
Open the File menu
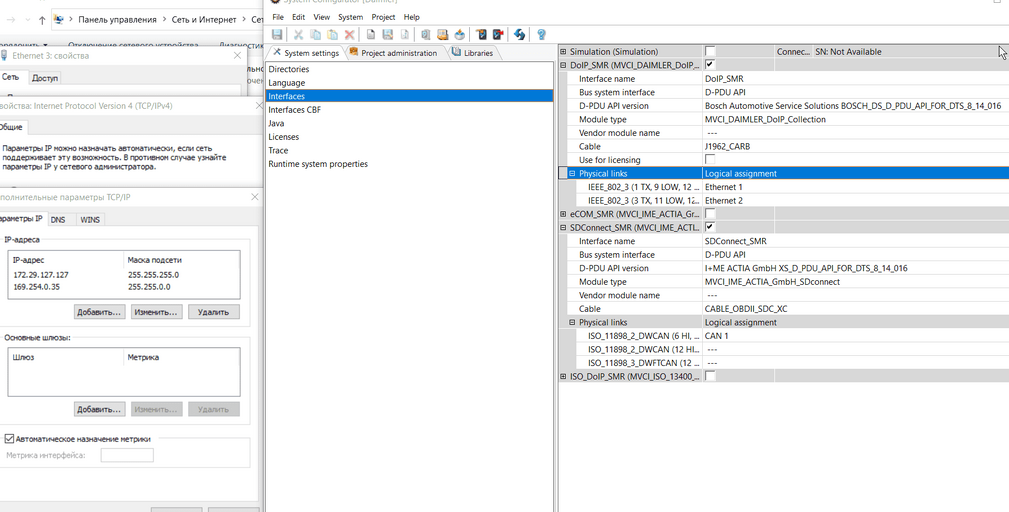coord(278,17)
